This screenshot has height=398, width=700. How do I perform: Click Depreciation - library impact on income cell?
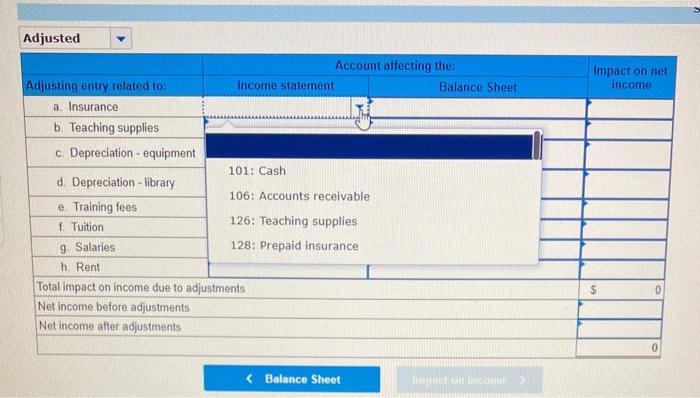click(627, 184)
